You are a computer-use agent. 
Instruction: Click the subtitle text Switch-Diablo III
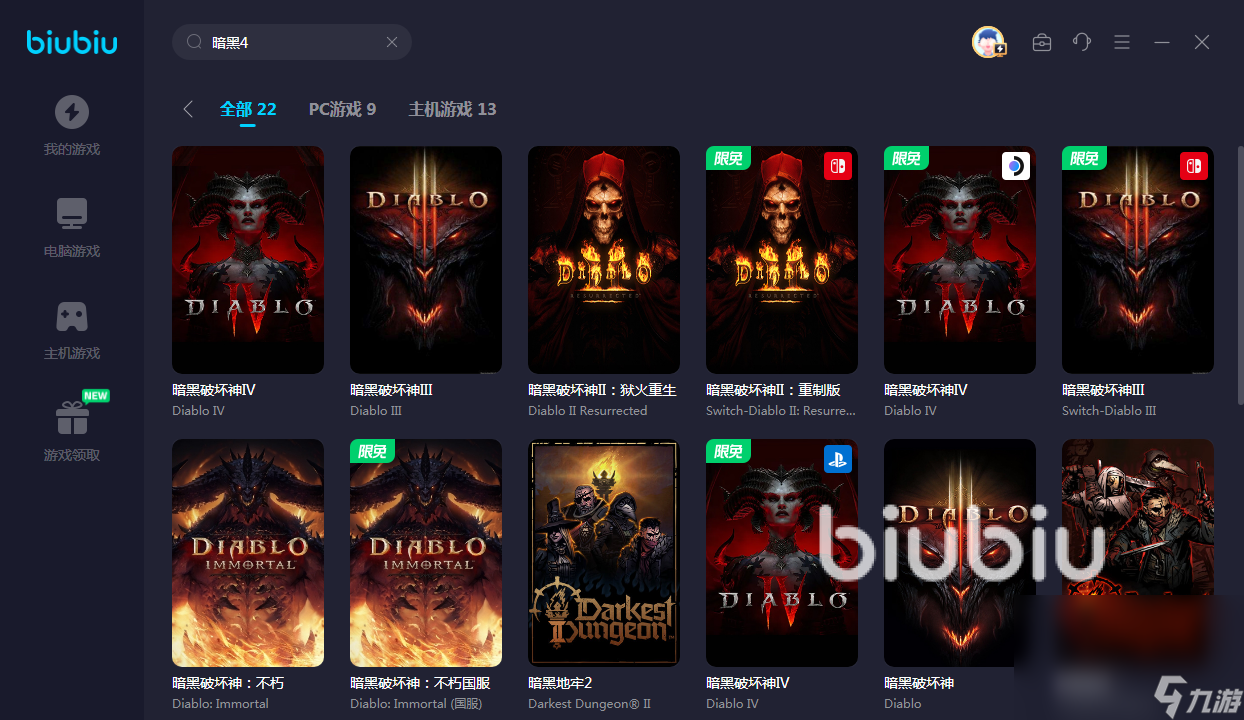pyautogui.click(x=1109, y=411)
